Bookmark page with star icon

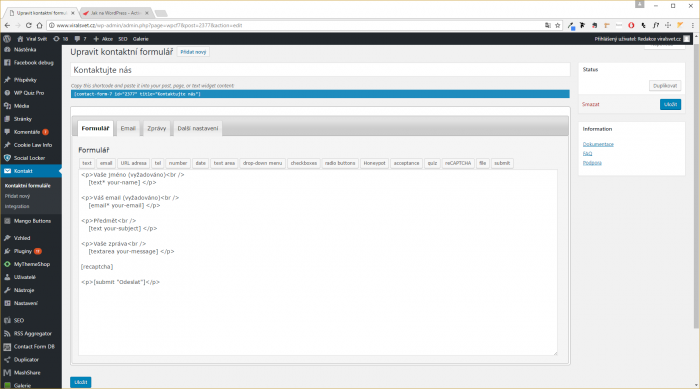click(558, 25)
